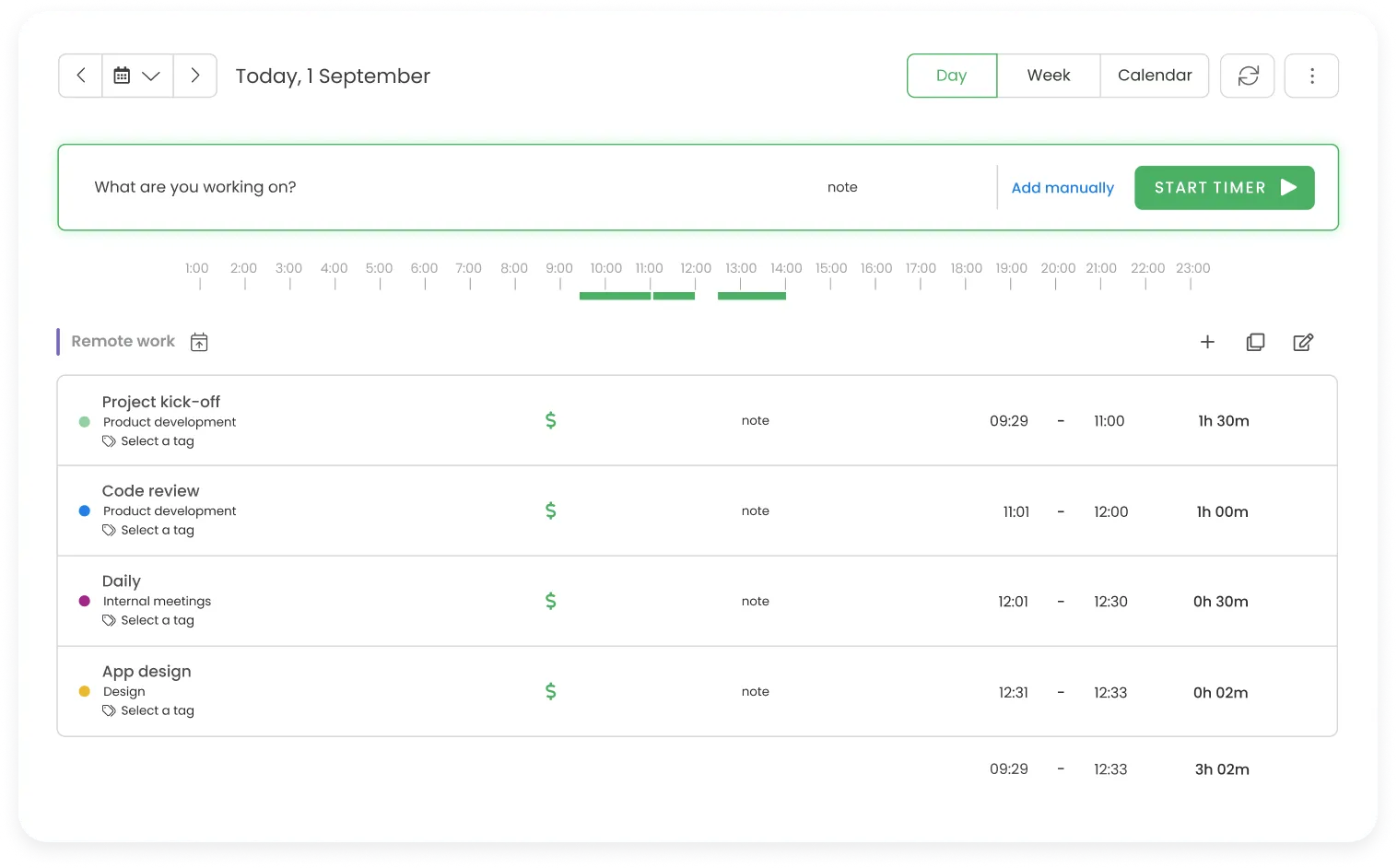The height and width of the screenshot is (868, 1397).
Task: Toggle billable status on App design entry
Action: (x=550, y=690)
